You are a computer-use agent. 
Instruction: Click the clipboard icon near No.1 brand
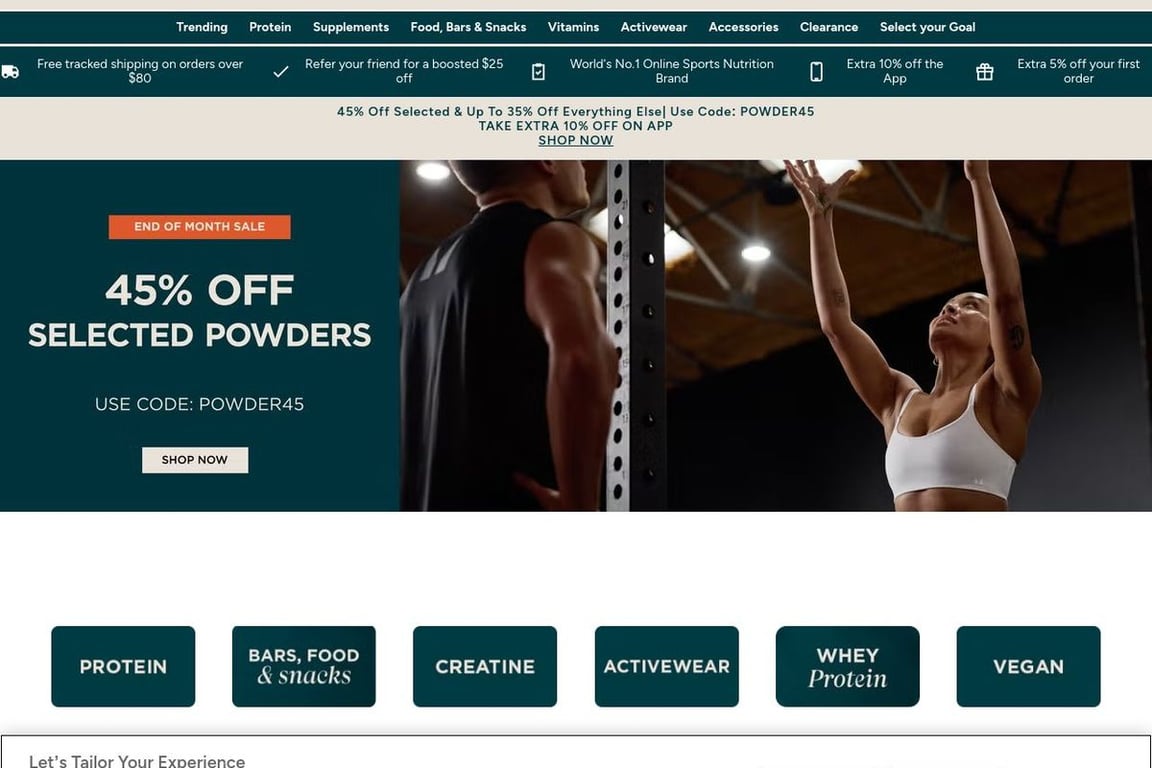[539, 71]
